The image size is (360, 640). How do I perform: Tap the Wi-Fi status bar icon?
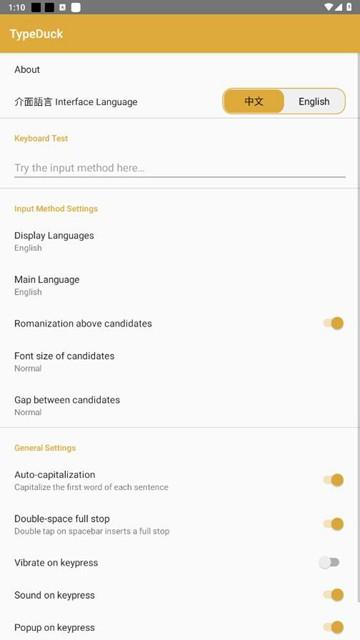point(329,7)
